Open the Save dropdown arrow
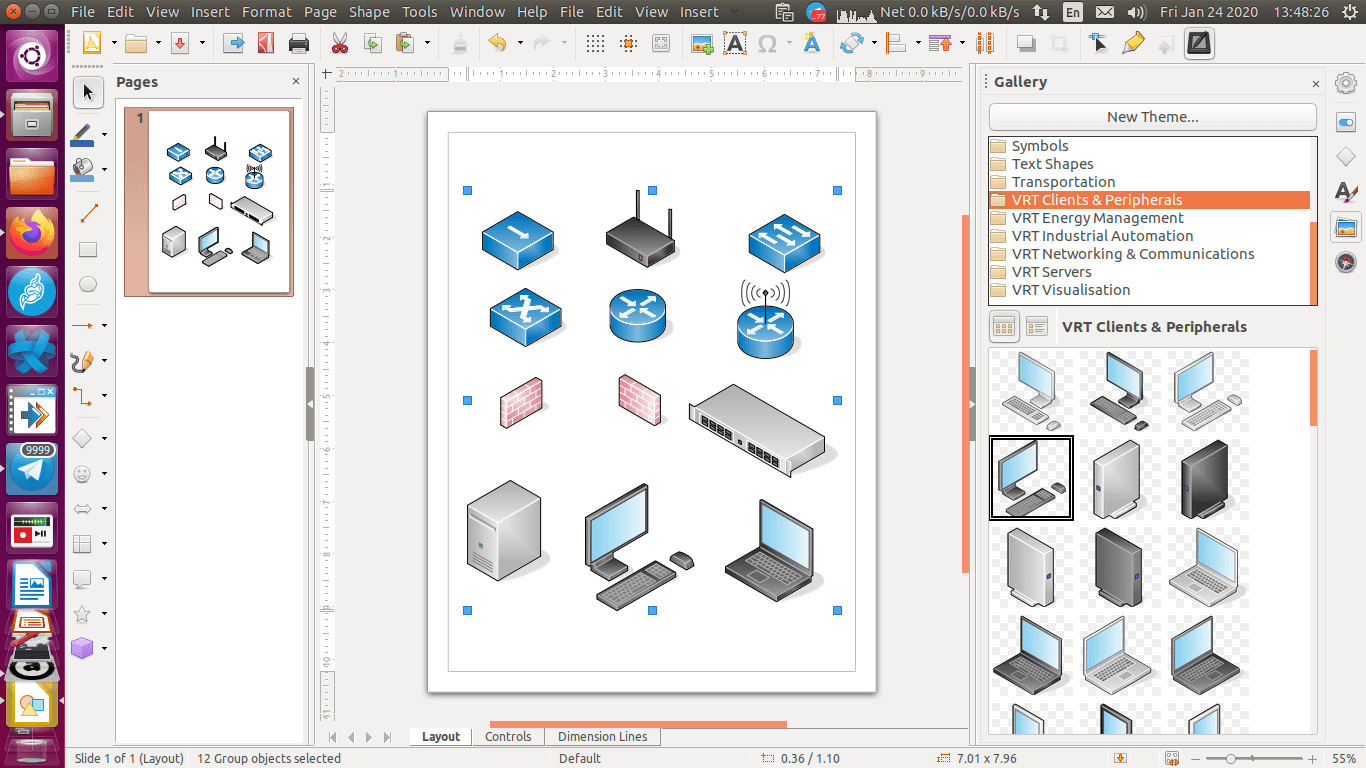Screen dimensions: 1366x768 (x=202, y=43)
